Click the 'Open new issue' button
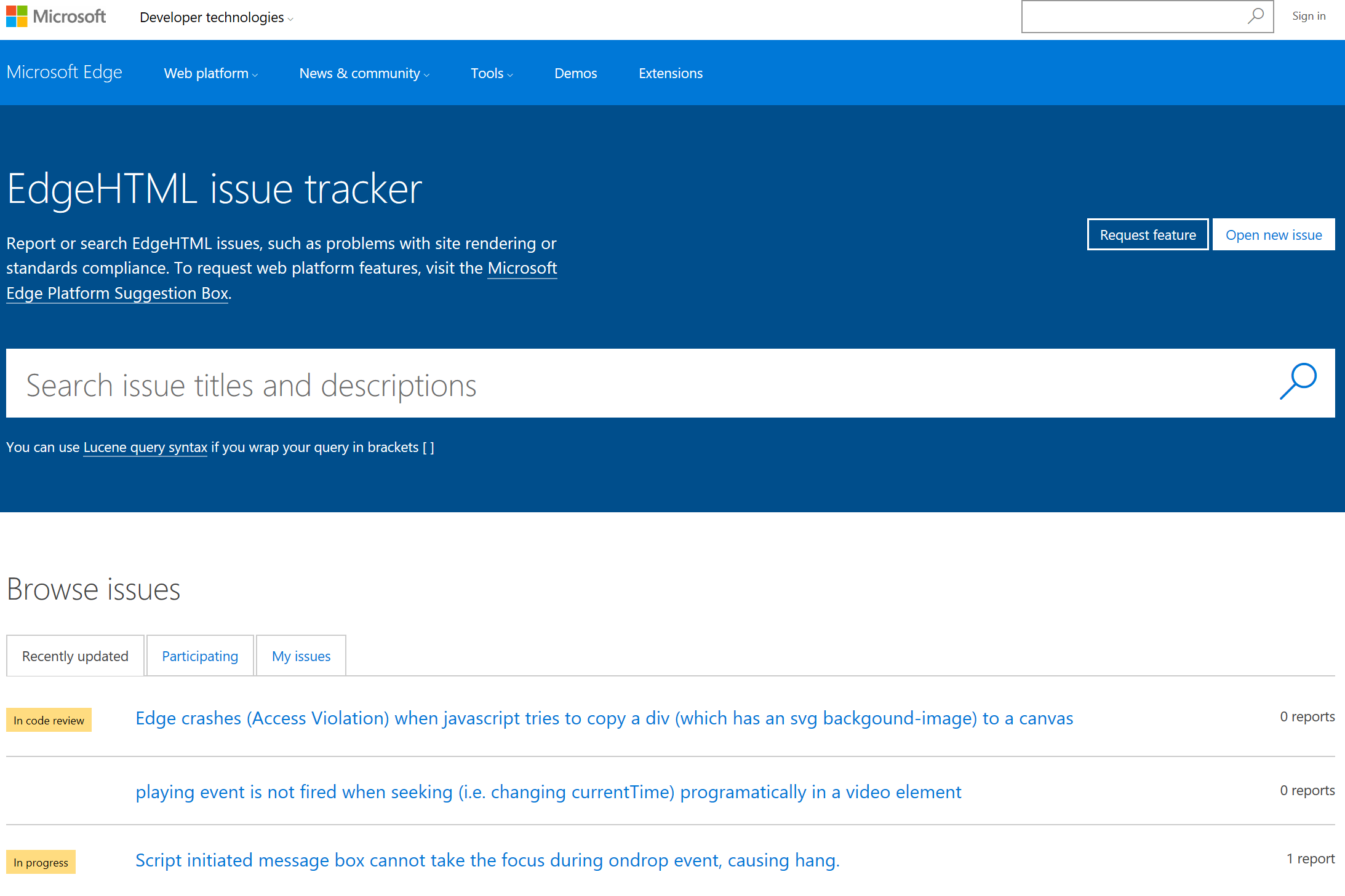Viewport: 1345px width, 896px height. (x=1274, y=235)
